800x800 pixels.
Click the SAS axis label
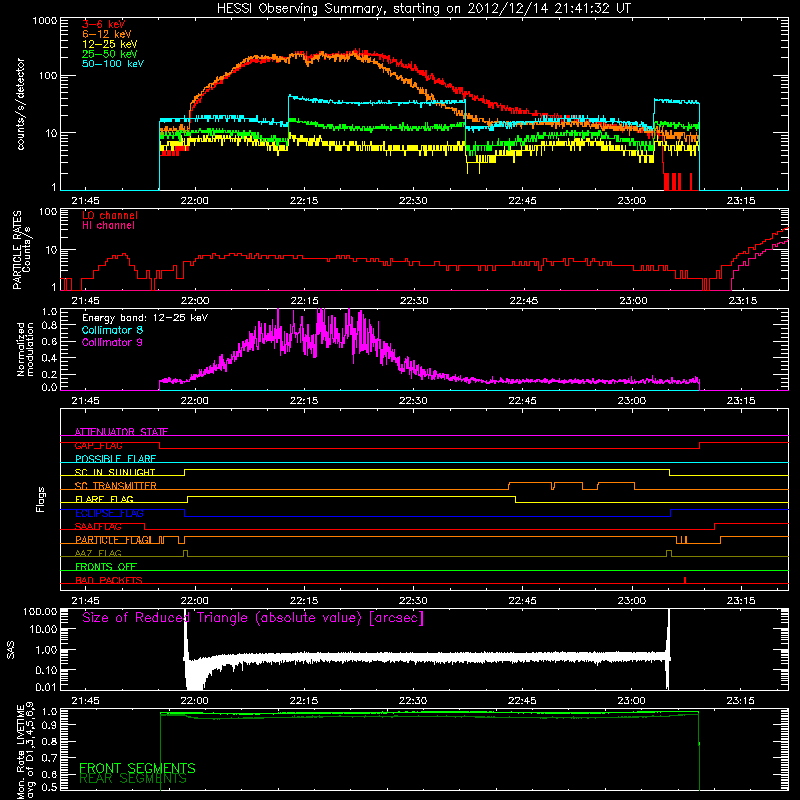11,650
